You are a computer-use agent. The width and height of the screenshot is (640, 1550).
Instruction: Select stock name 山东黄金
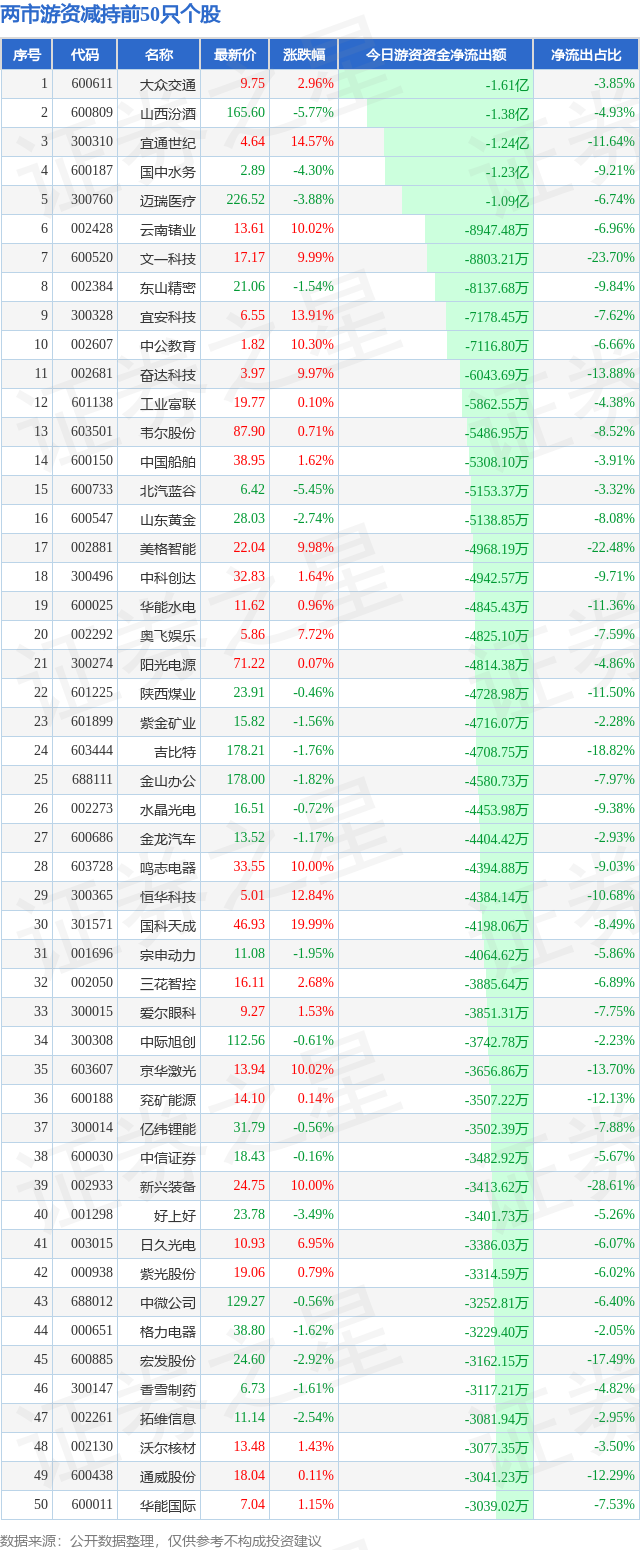point(168,519)
